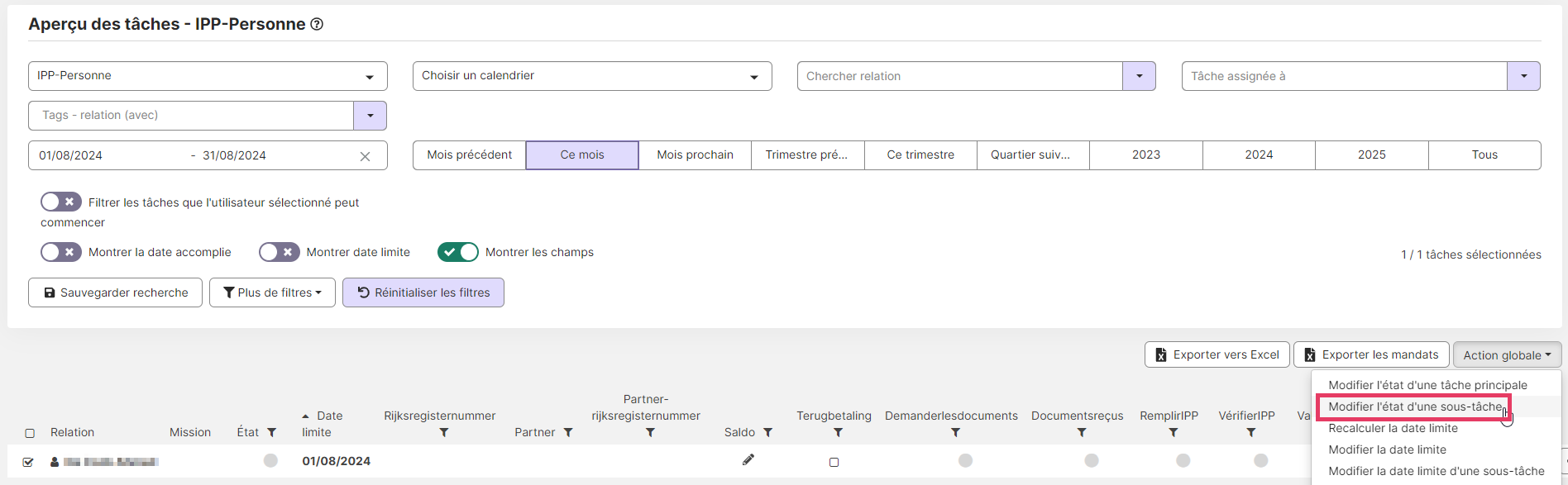The image size is (1568, 485).
Task: Click Exporter vers Excel button
Action: click(1217, 355)
